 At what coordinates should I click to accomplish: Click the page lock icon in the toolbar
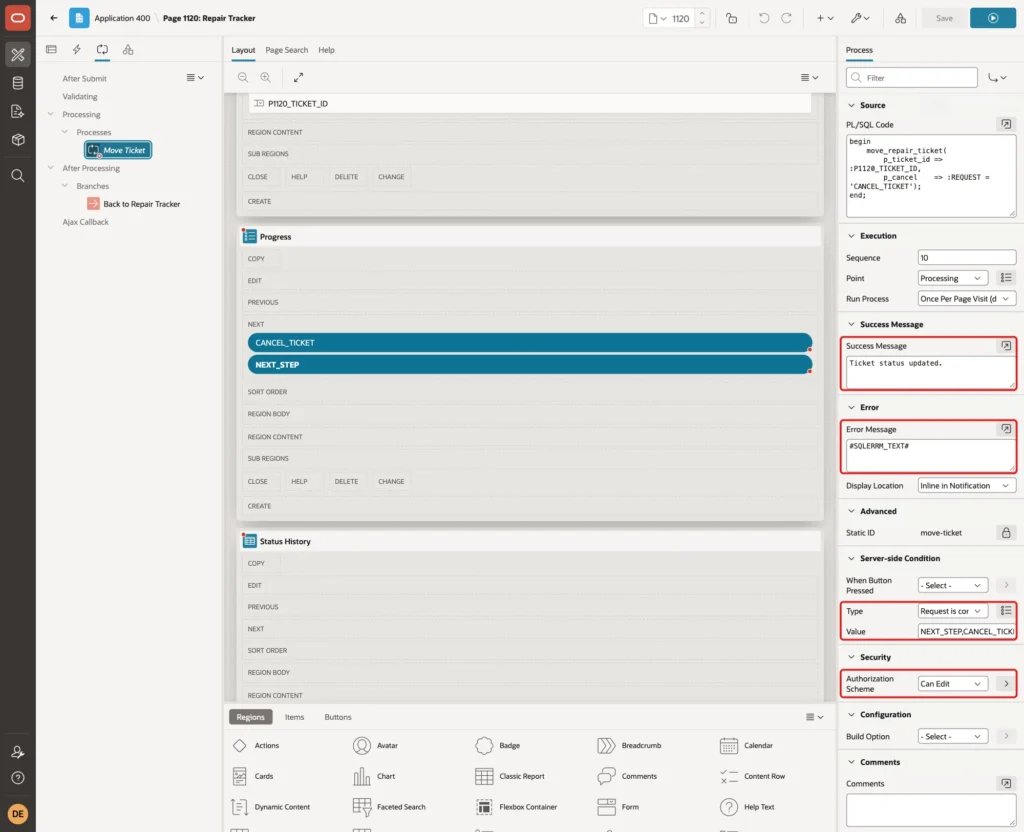click(731, 18)
